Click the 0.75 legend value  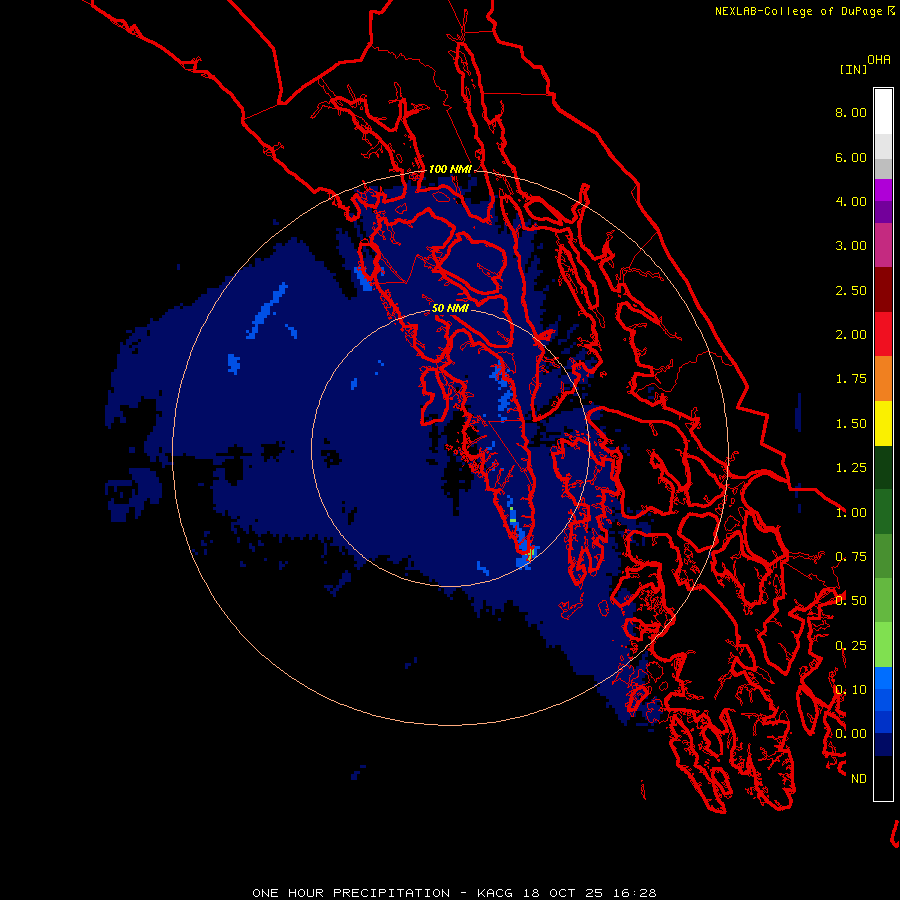click(x=851, y=557)
